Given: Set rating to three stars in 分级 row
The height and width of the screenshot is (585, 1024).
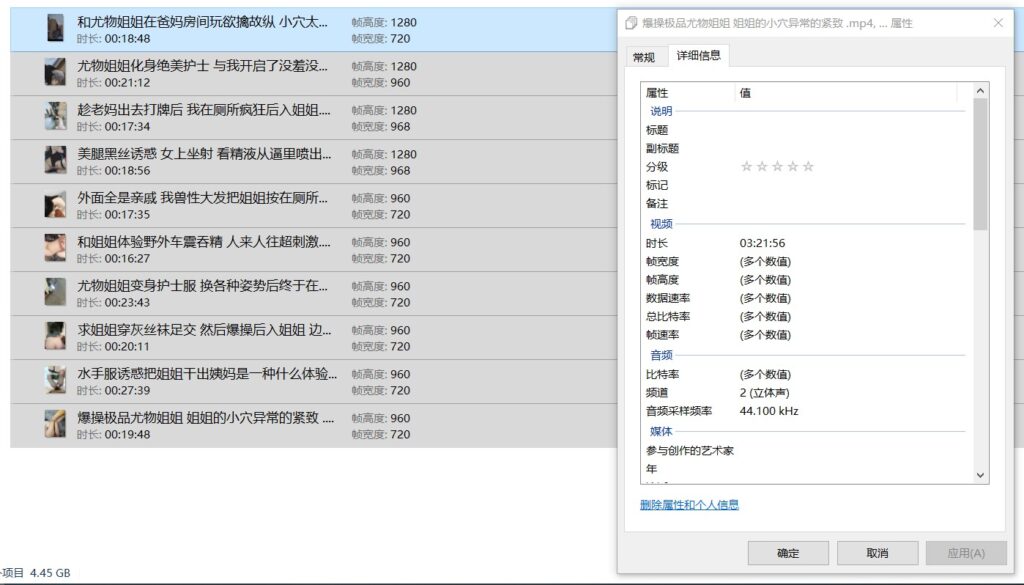Looking at the screenshot, I should [777, 166].
